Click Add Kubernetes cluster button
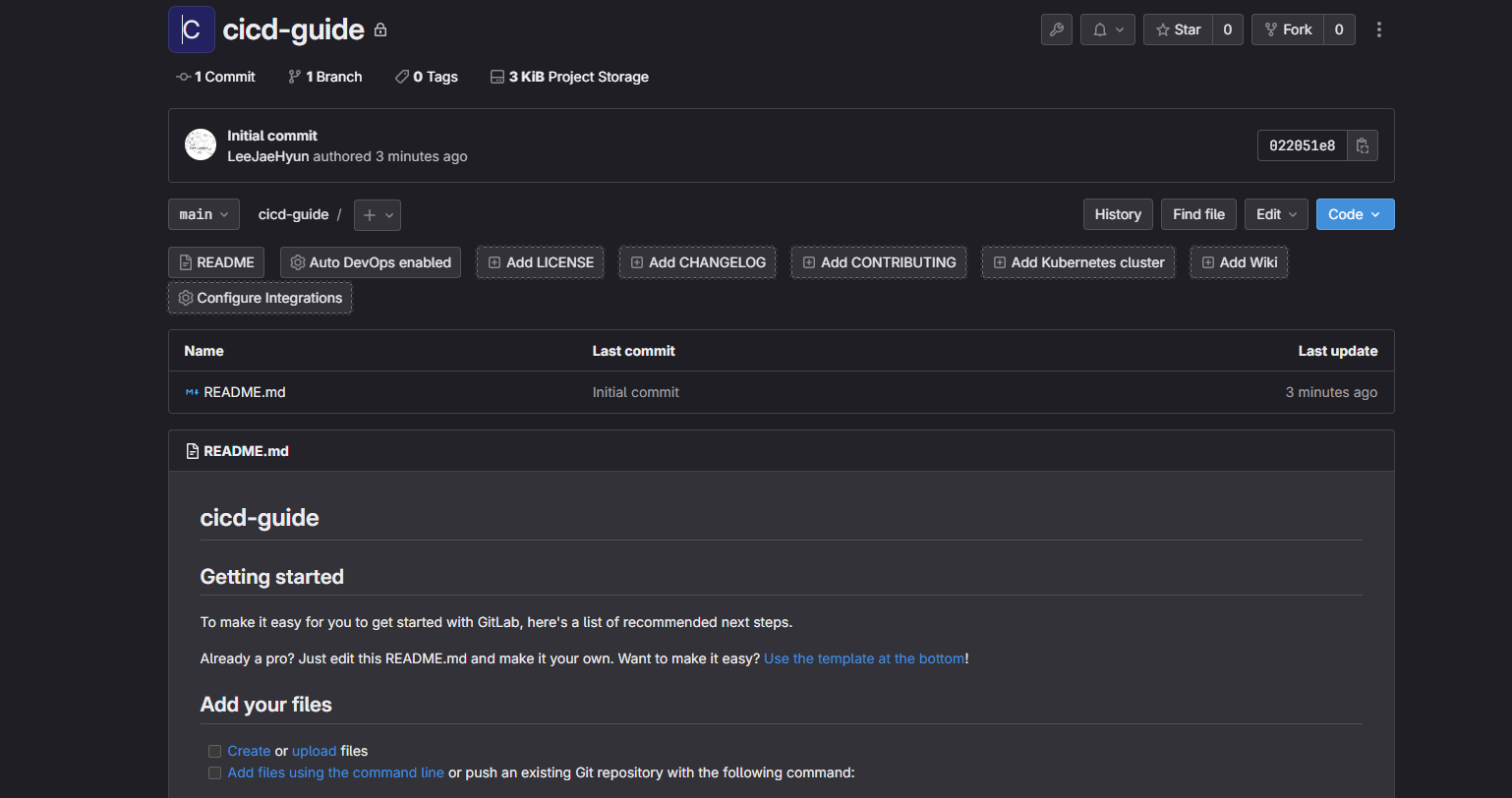The height and width of the screenshot is (798, 1512). coord(1078,262)
